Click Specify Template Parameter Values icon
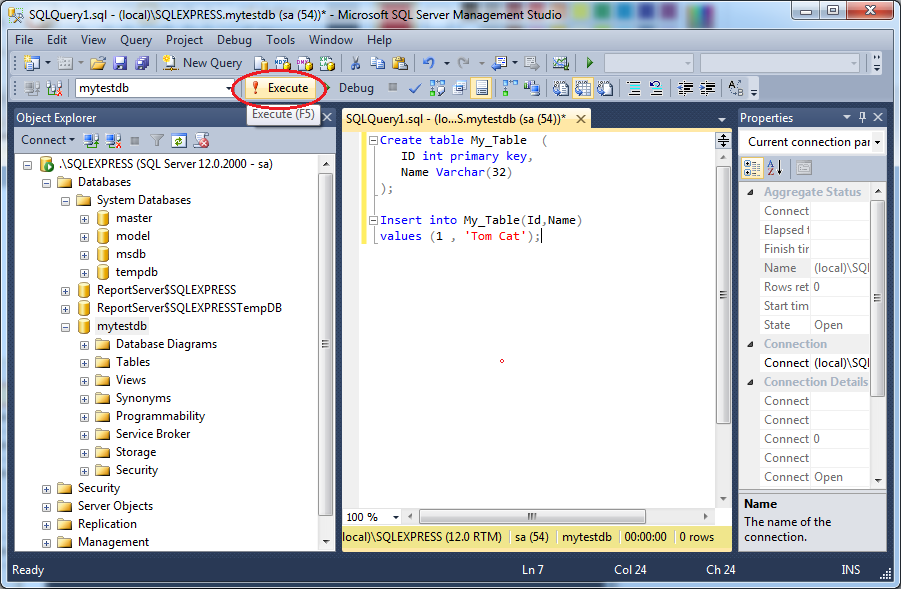901x589 pixels. (x=736, y=88)
